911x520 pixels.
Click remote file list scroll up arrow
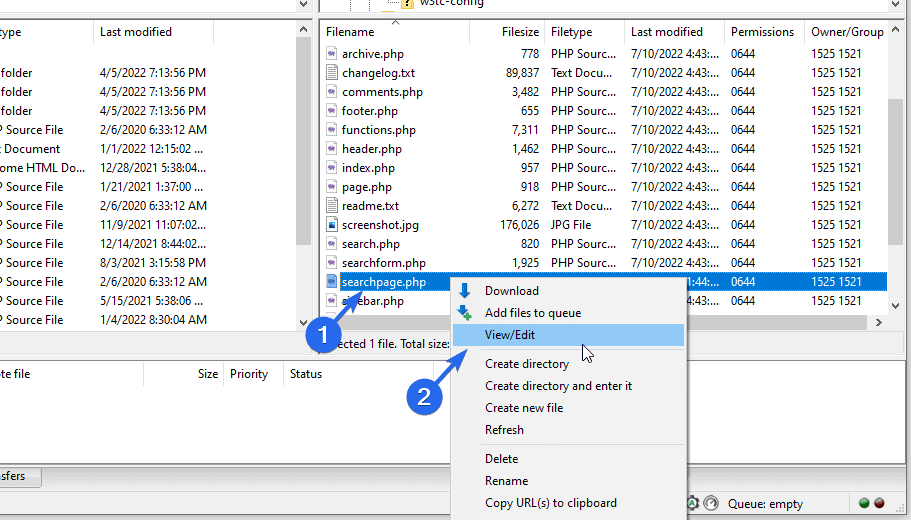tap(895, 30)
